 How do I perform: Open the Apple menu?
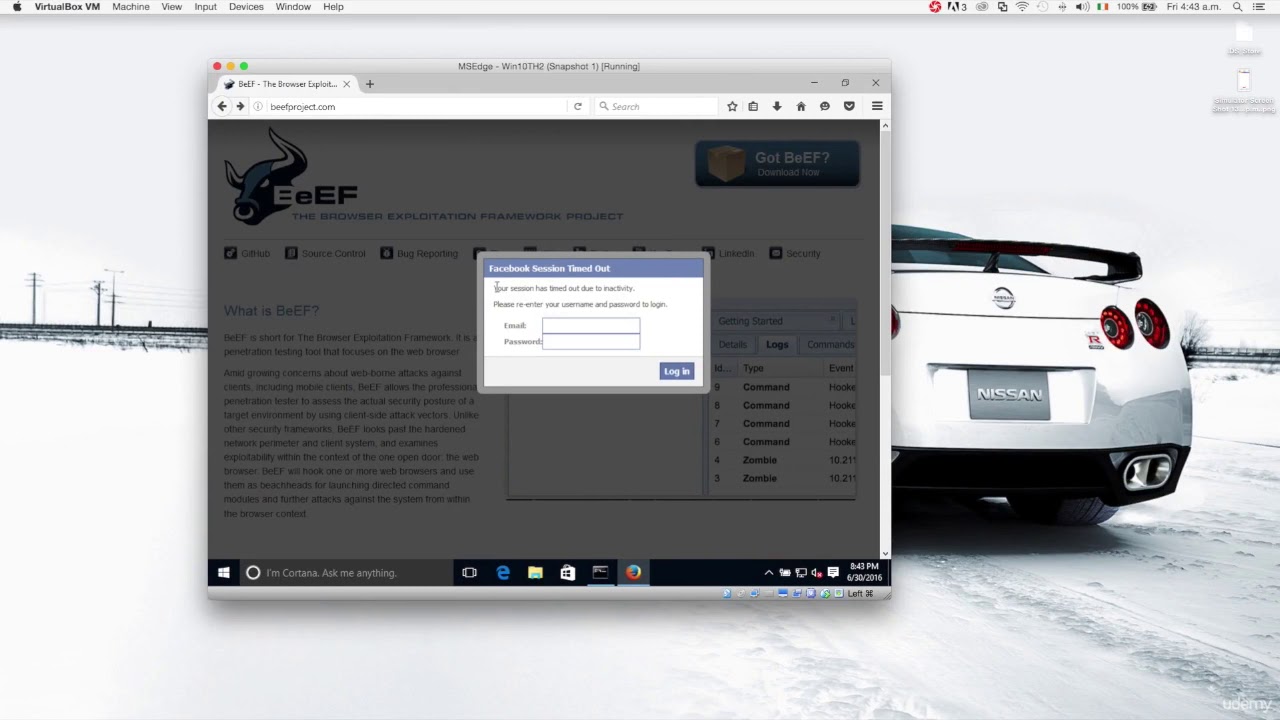(x=16, y=7)
